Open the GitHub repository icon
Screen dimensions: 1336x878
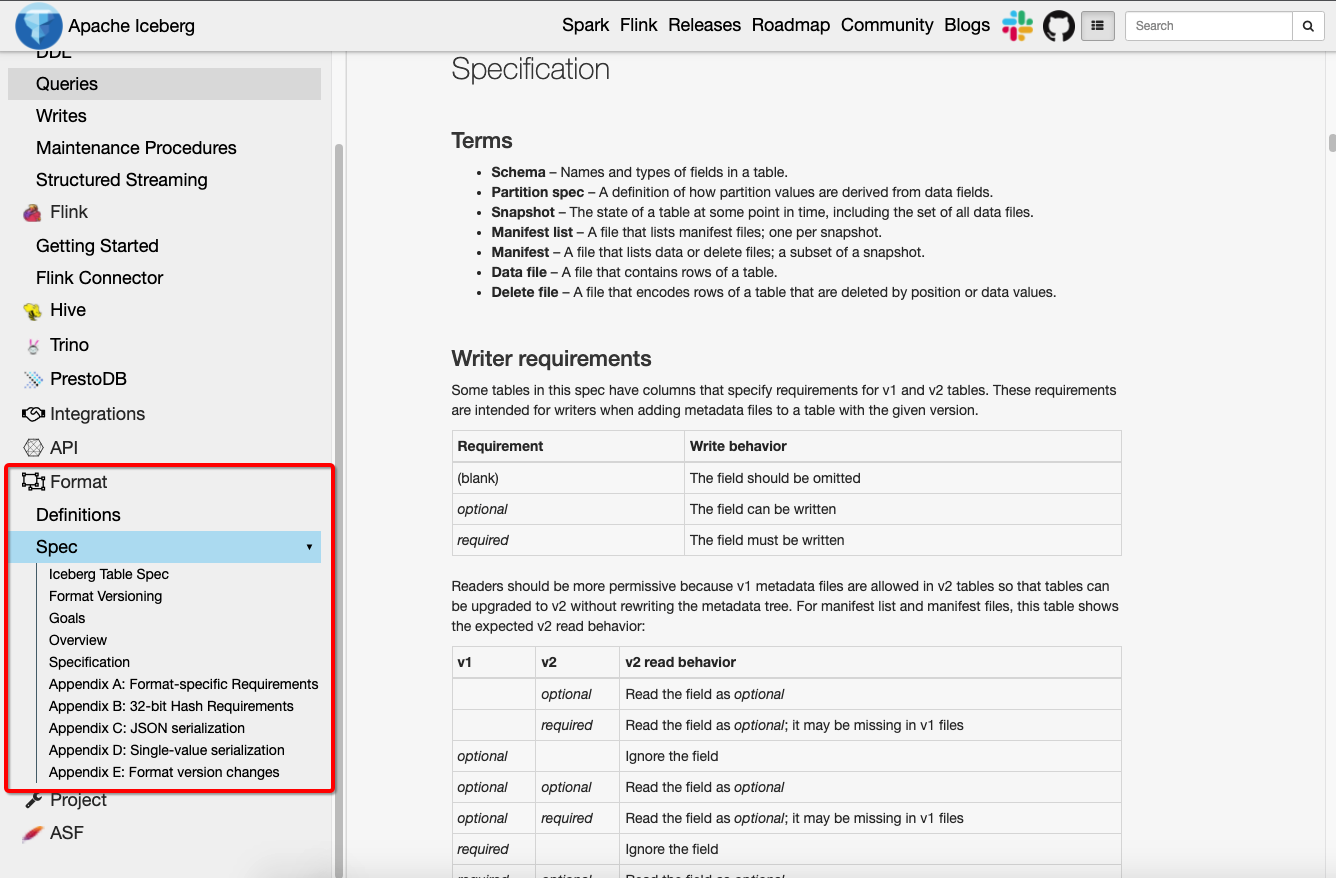click(x=1059, y=26)
